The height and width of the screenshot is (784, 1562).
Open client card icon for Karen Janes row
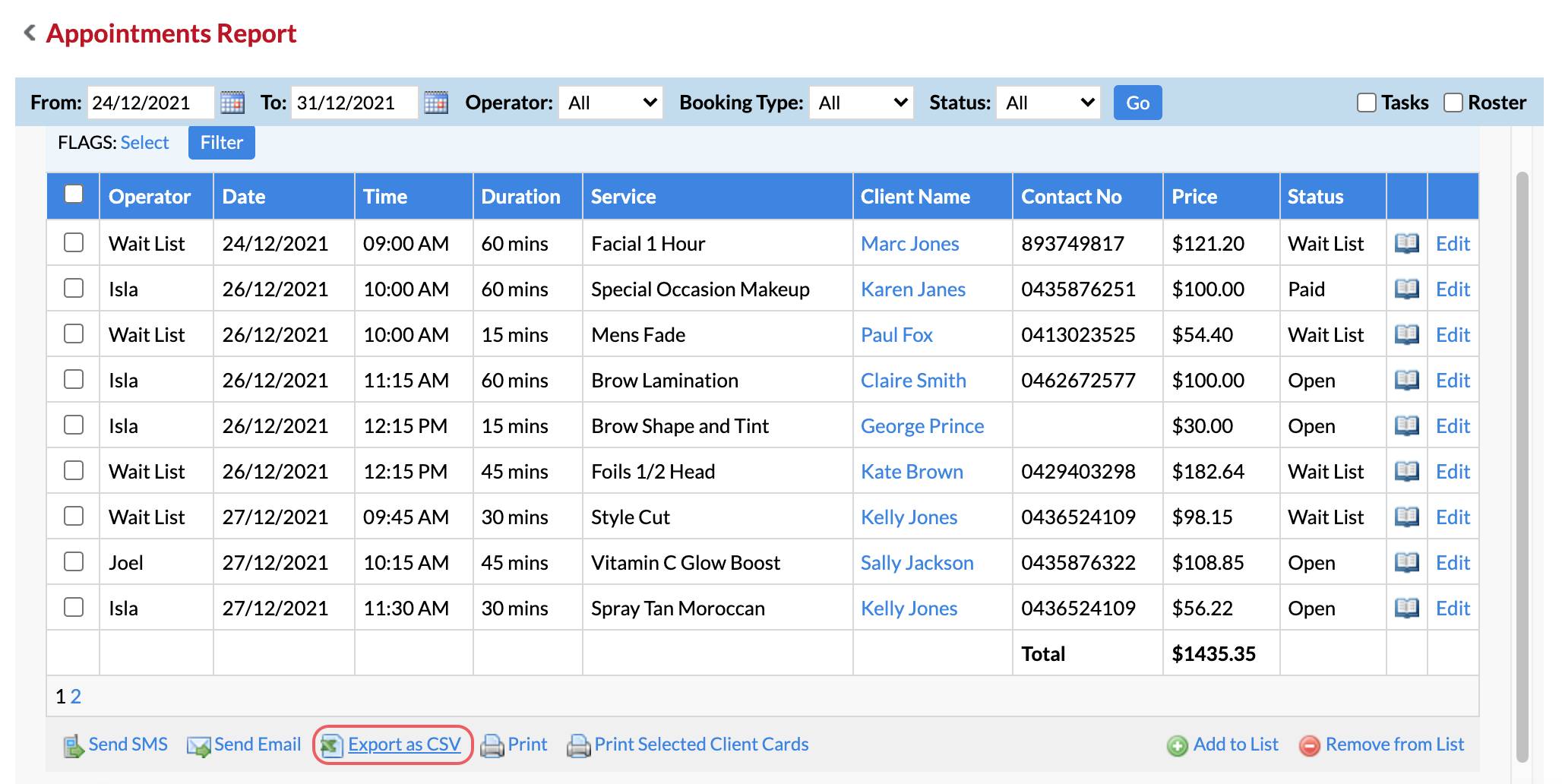1407,289
